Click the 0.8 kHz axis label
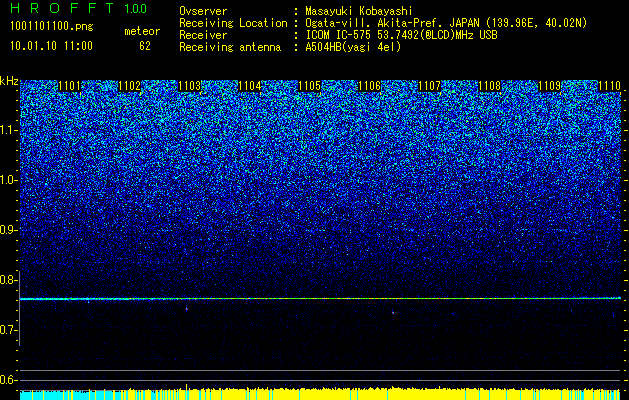The width and height of the screenshot is (629, 400). pos(8,280)
